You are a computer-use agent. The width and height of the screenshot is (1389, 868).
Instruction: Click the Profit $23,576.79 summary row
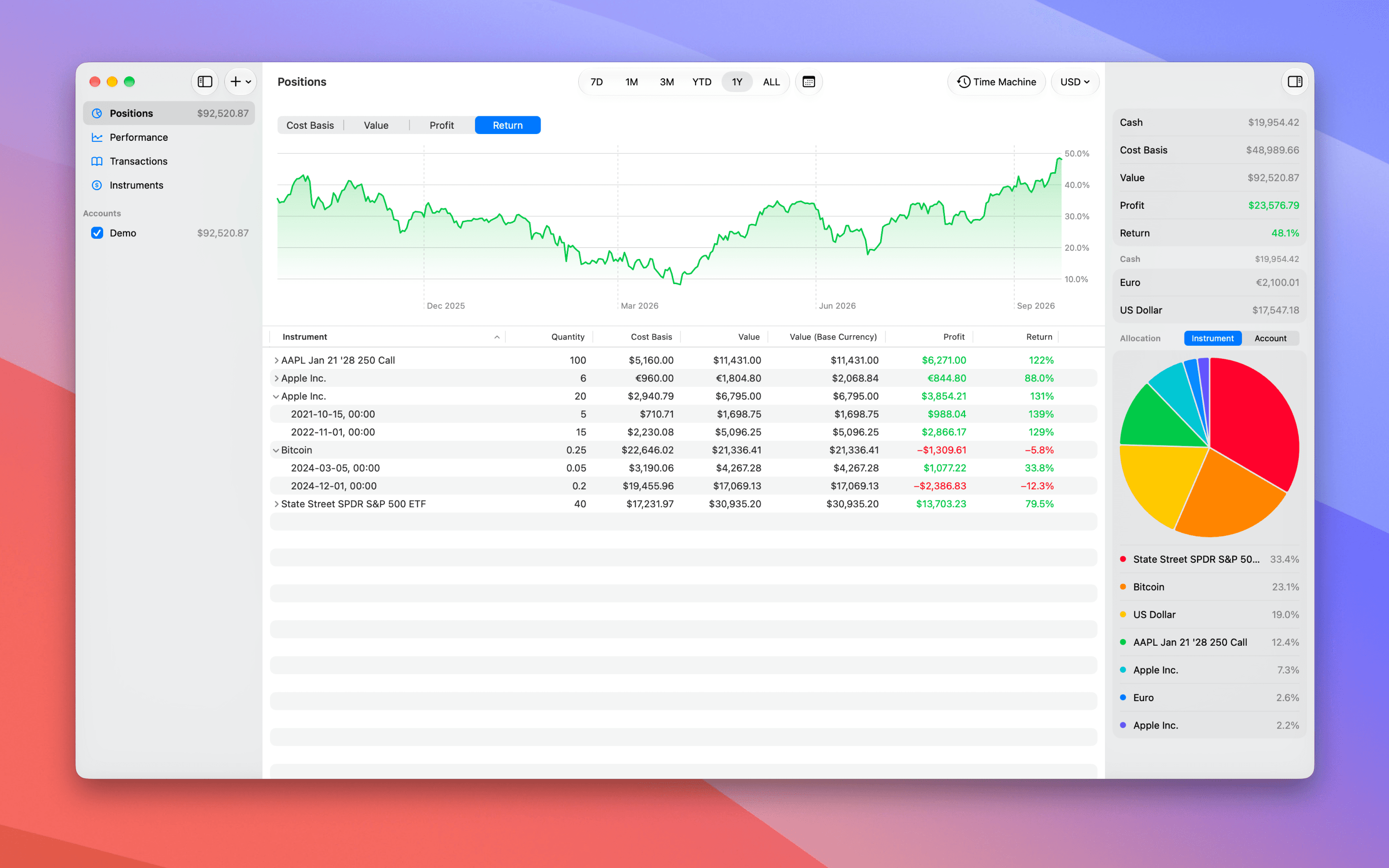[1210, 205]
